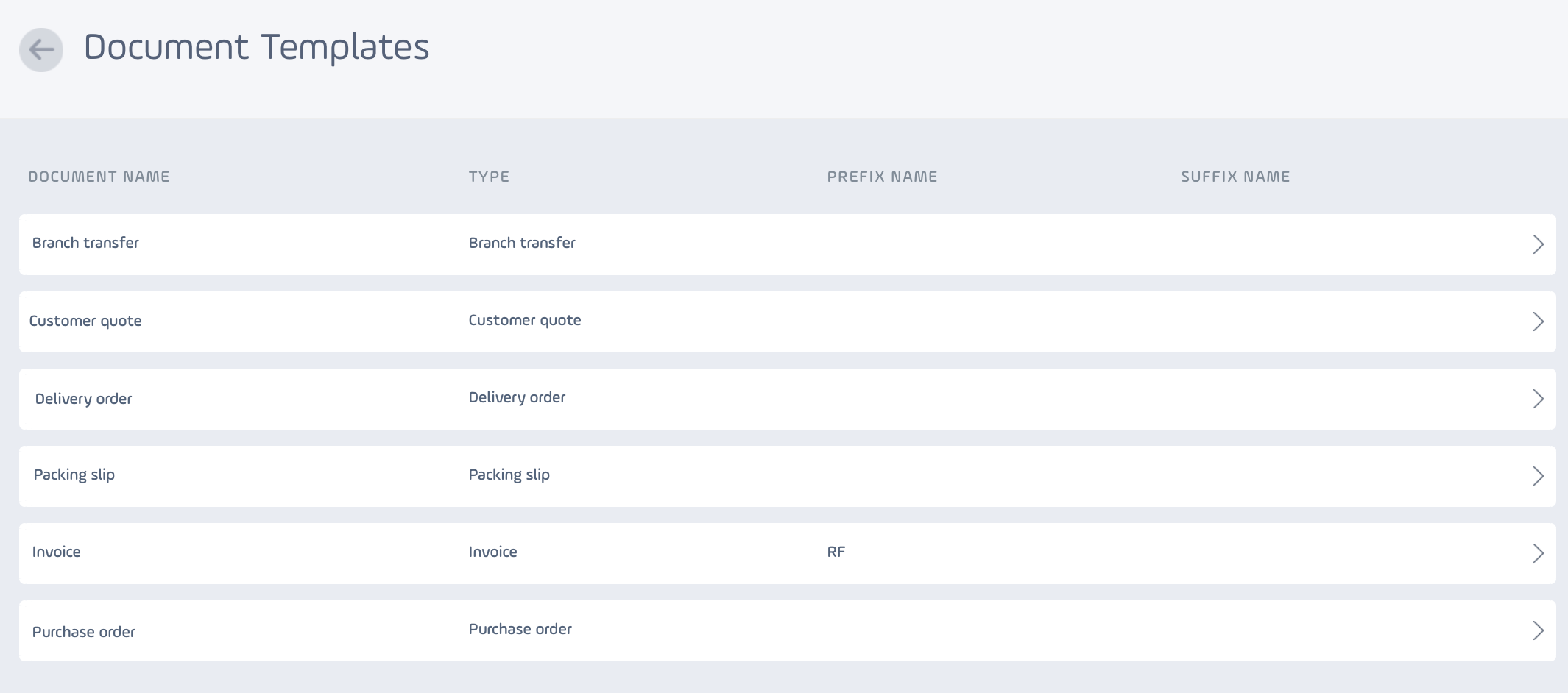Expand Customer quote row chevron
1568x693 pixels.
click(x=1538, y=321)
